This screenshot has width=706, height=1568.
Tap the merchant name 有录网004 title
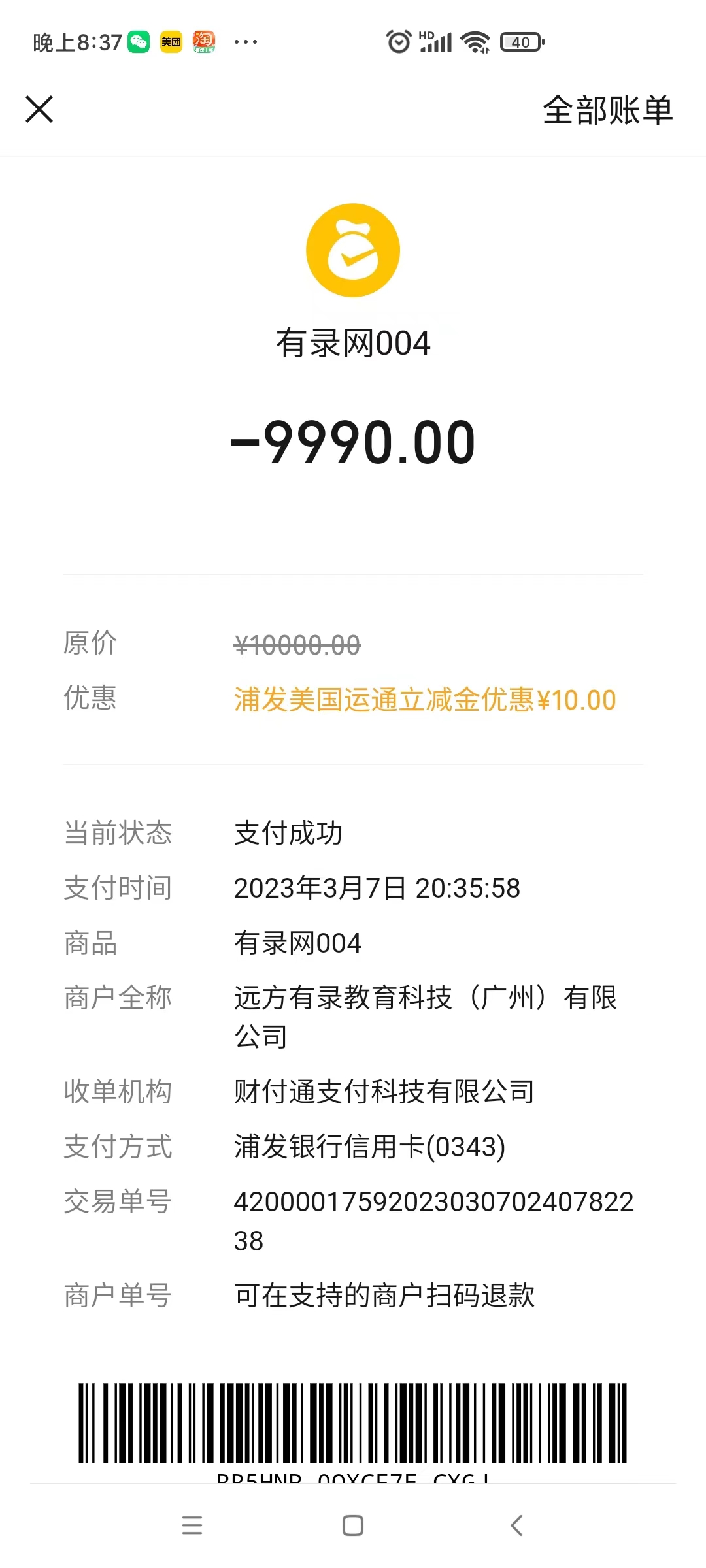(x=353, y=344)
